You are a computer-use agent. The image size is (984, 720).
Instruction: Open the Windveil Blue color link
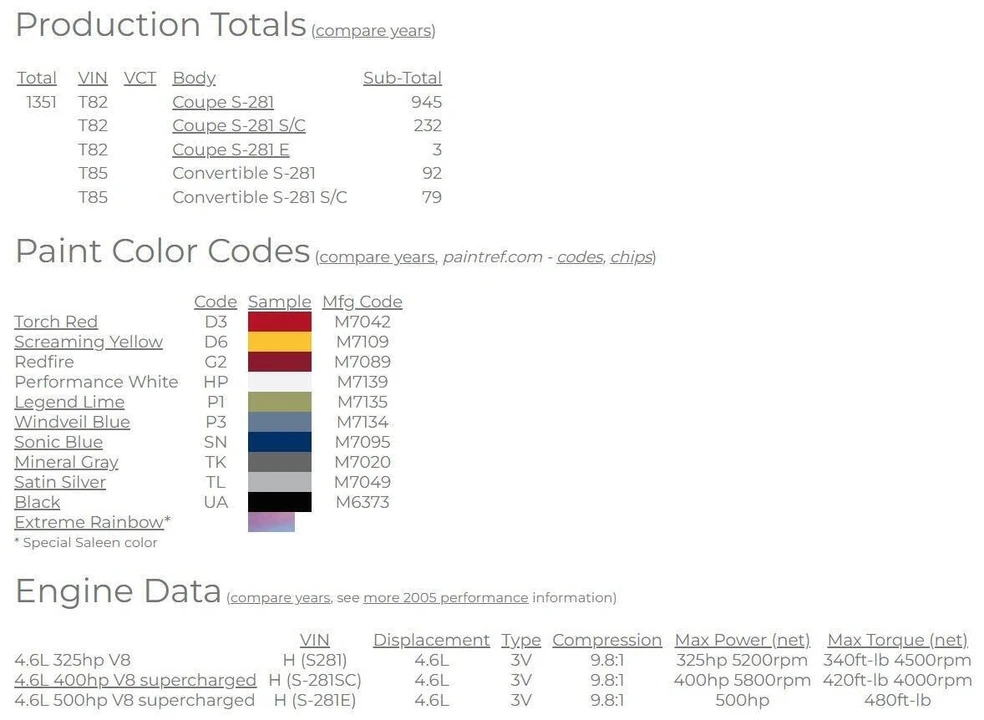point(72,422)
